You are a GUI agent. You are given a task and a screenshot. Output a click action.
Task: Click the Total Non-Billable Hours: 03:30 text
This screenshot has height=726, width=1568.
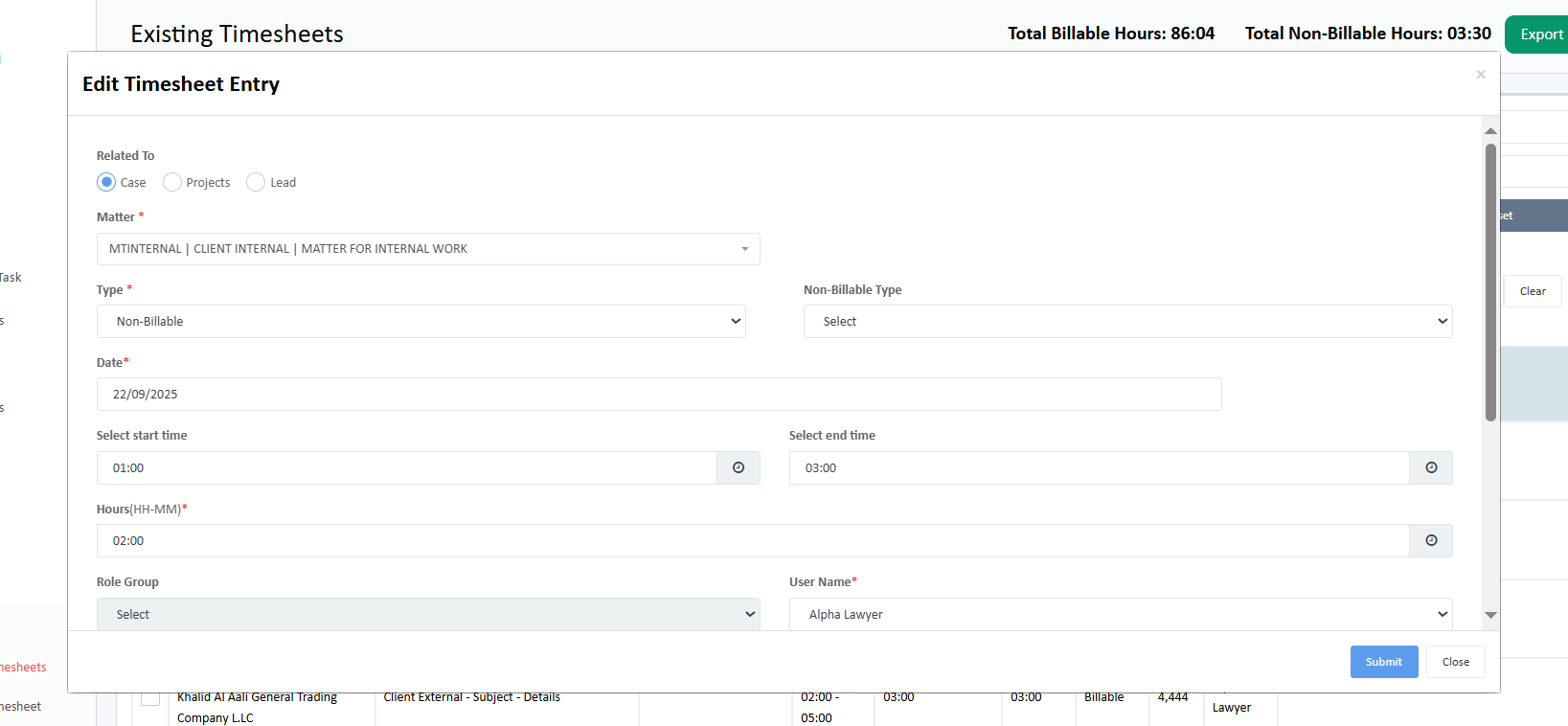(1368, 34)
